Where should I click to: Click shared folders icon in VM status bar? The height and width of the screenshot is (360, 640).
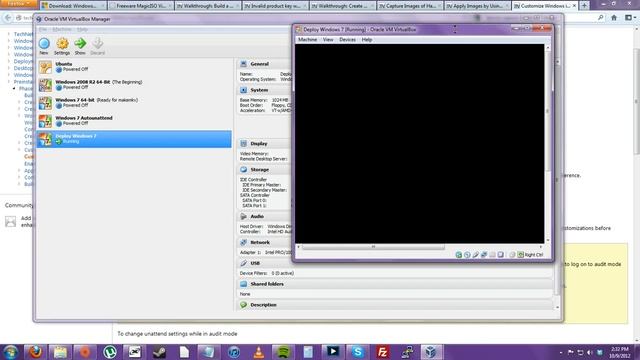pyautogui.click(x=493, y=255)
